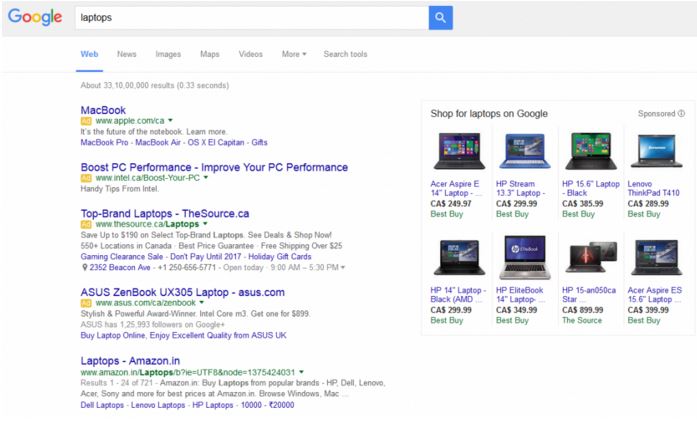Follow the MacBook Air sitelink
This screenshot has width=697, height=421.
point(158,143)
